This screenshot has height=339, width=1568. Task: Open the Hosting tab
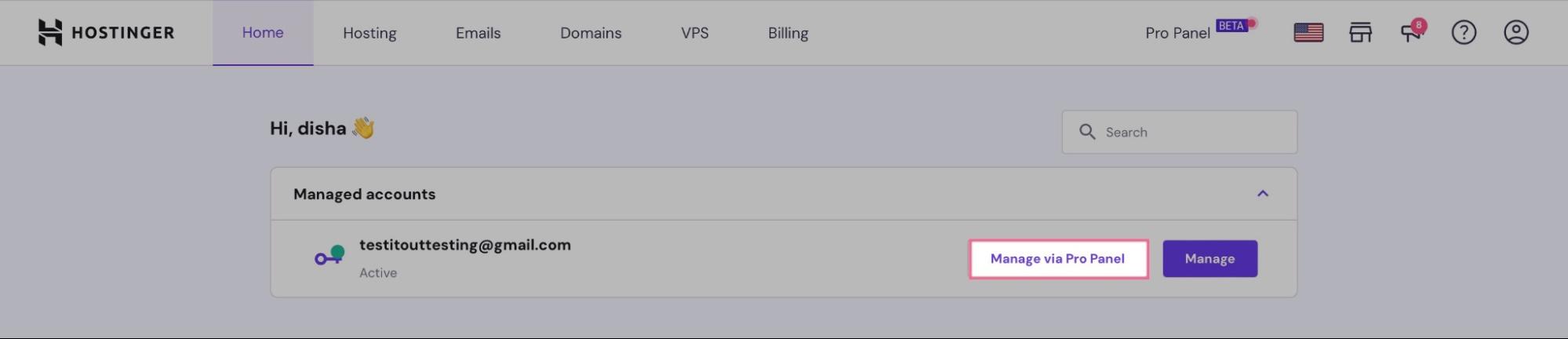(369, 33)
